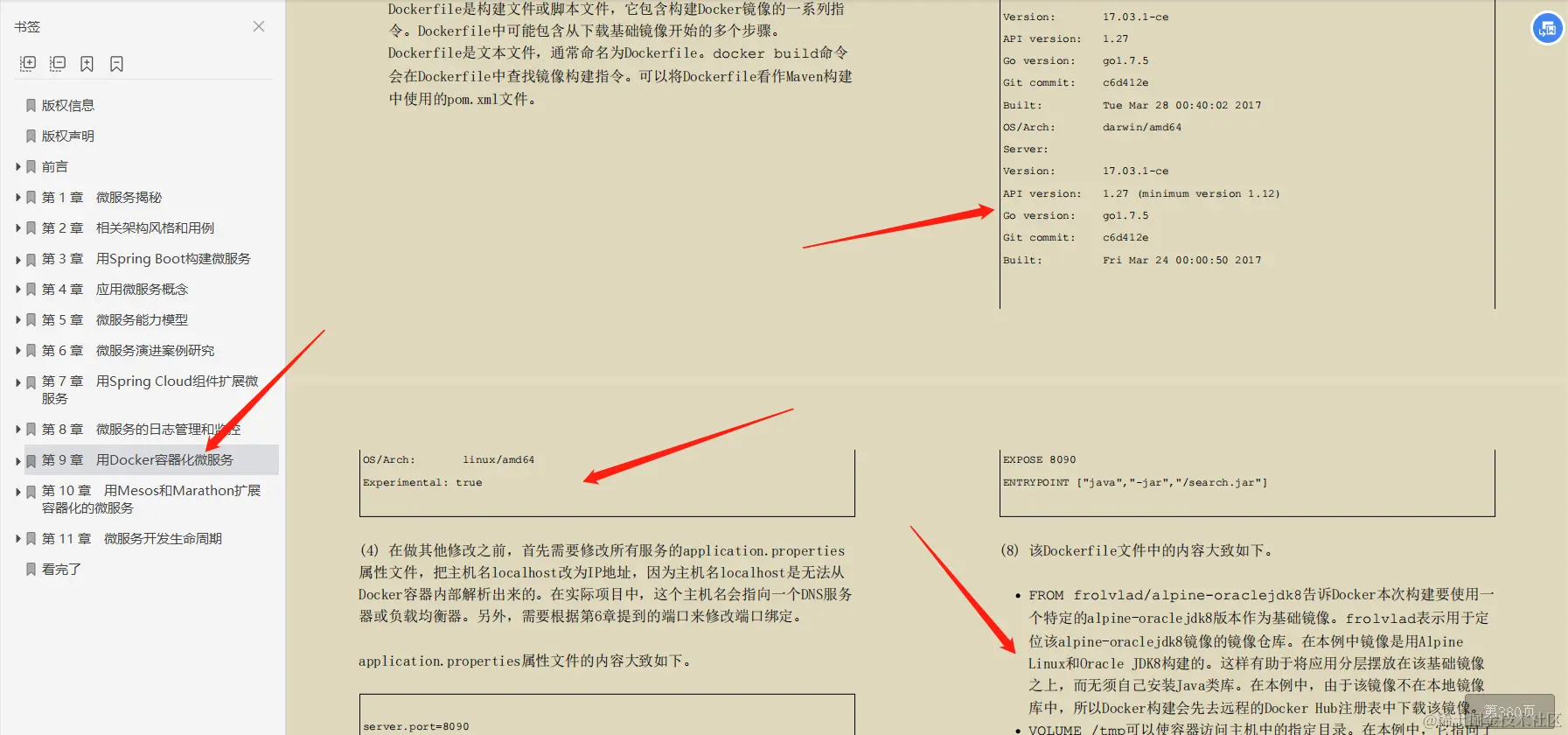Expand 第 11 章 微服务开发生命周期 arrow
Viewport: 1568px width, 735px height.
point(18,538)
